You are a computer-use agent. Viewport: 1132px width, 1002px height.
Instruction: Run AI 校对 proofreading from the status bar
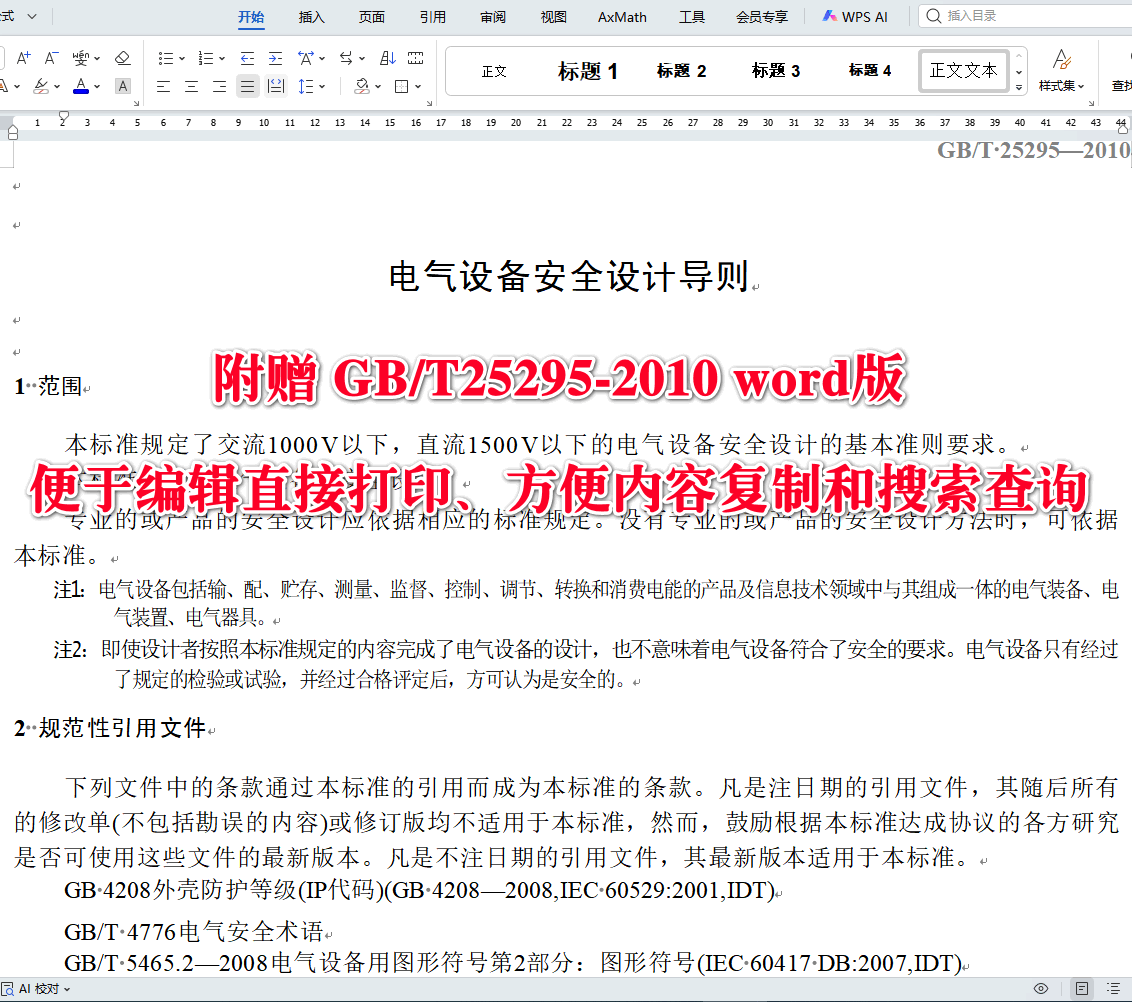pos(36,989)
